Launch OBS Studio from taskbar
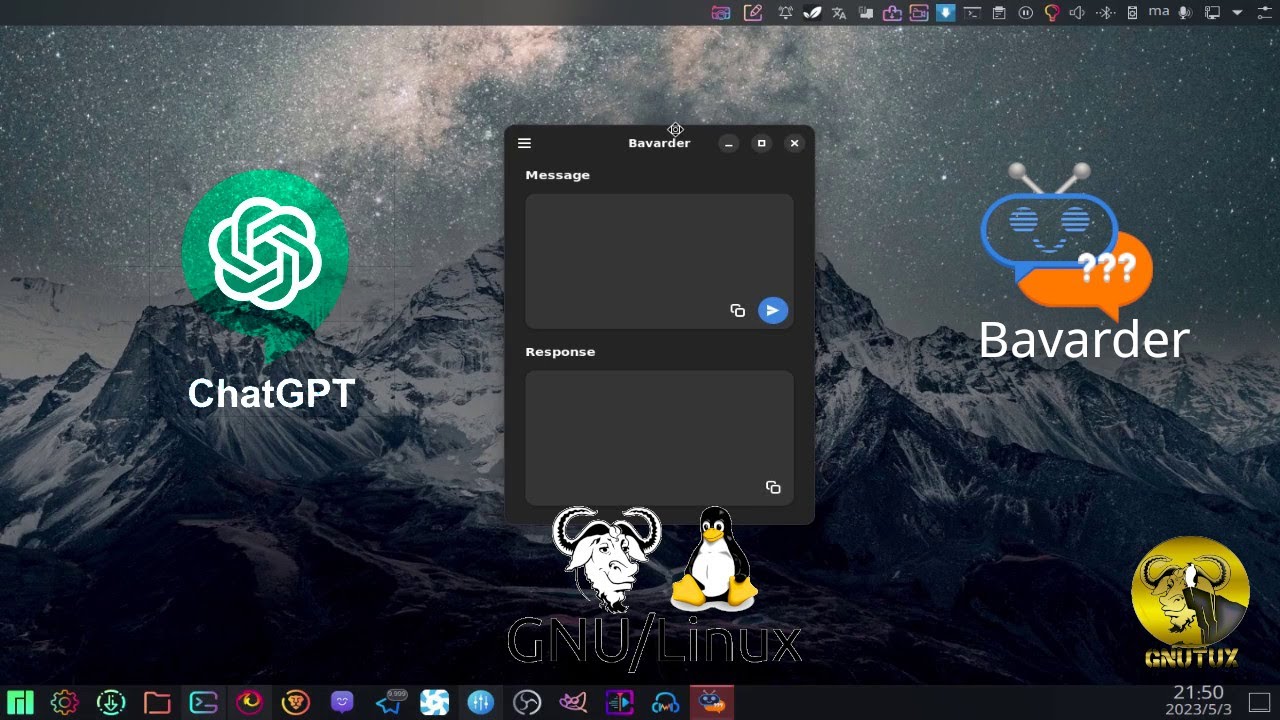The image size is (1280, 720). point(527,703)
